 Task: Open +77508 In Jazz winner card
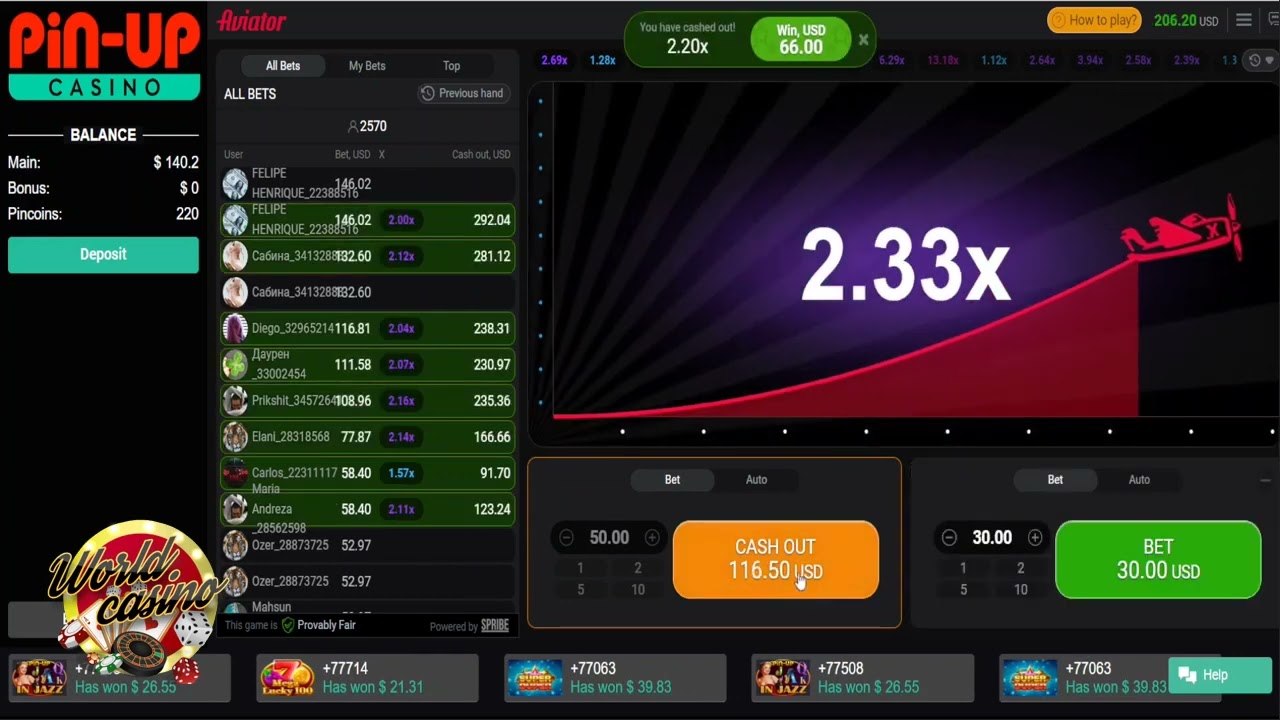point(863,678)
